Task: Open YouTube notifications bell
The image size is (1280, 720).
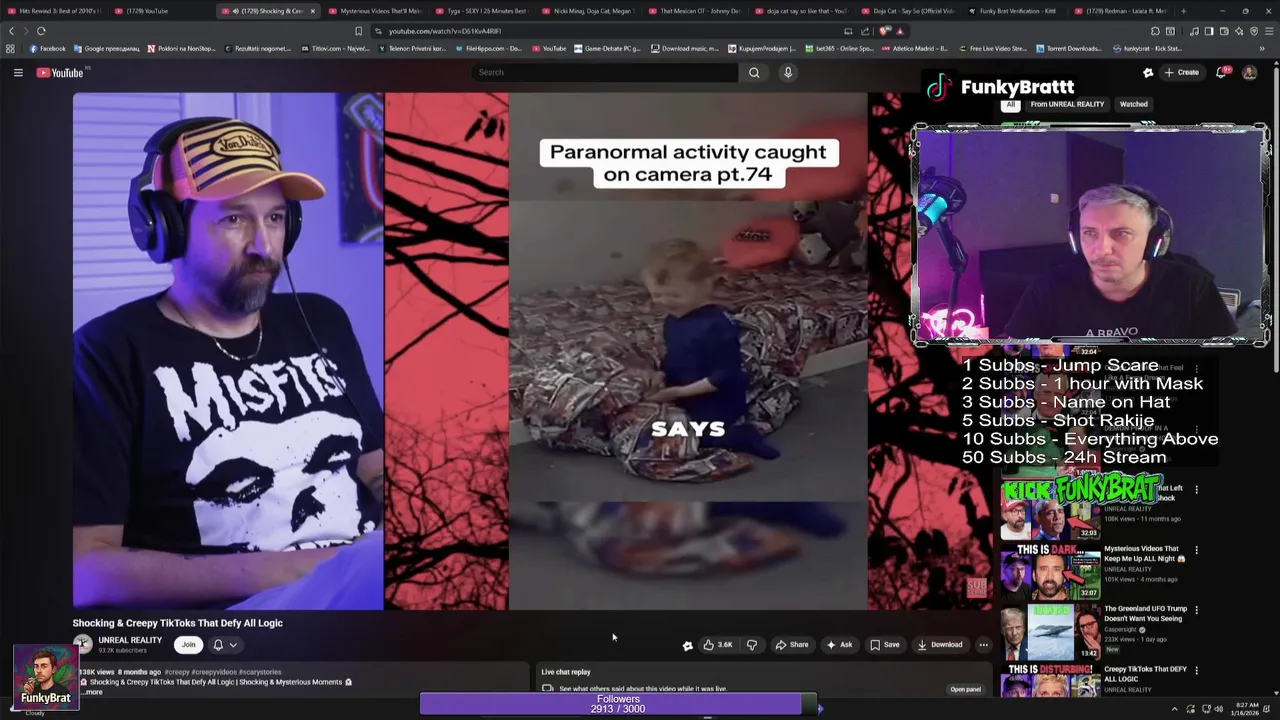Action: pyautogui.click(x=1221, y=72)
